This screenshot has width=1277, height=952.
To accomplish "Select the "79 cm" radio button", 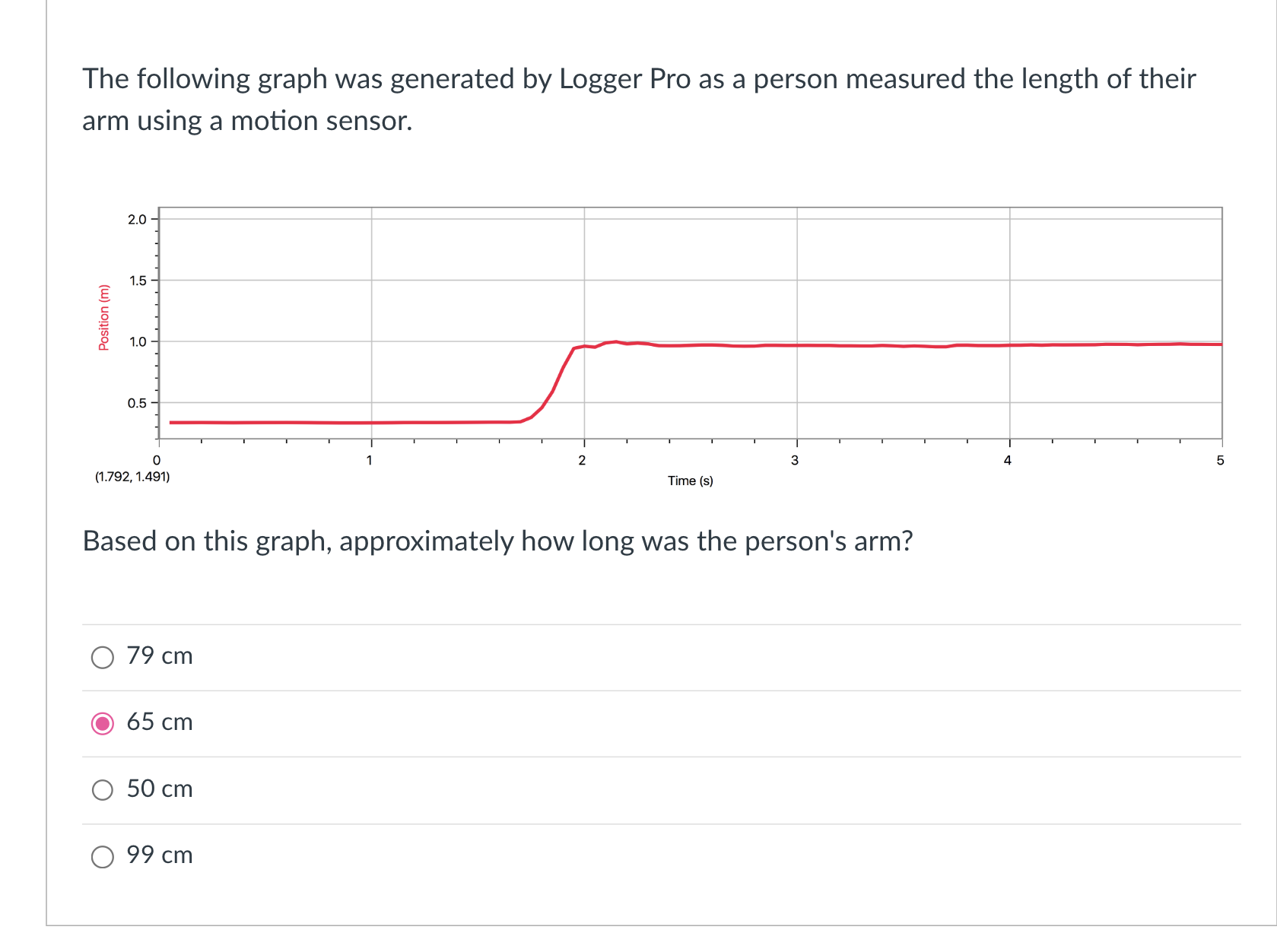I will (103, 656).
